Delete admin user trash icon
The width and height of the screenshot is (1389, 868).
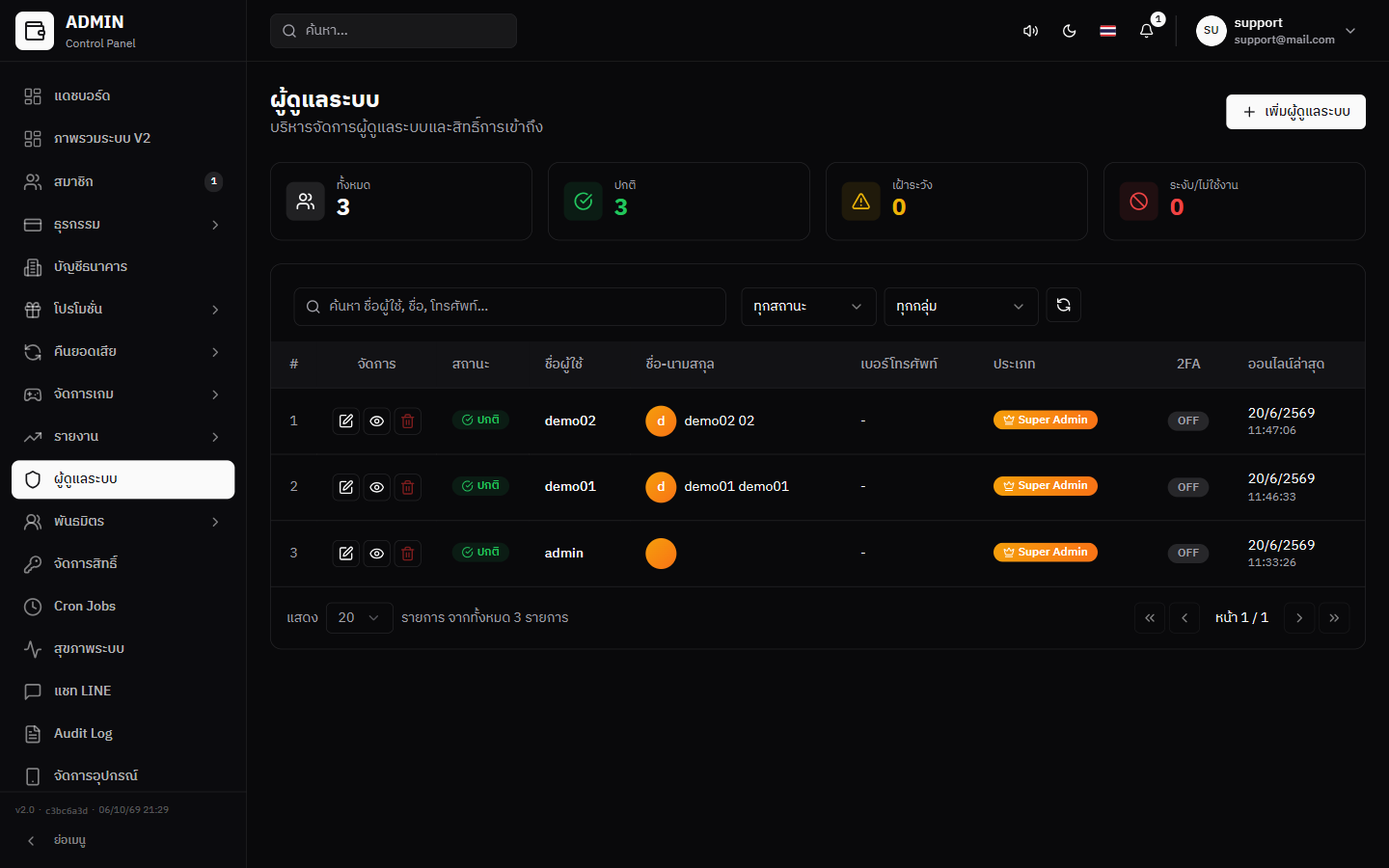tap(407, 553)
